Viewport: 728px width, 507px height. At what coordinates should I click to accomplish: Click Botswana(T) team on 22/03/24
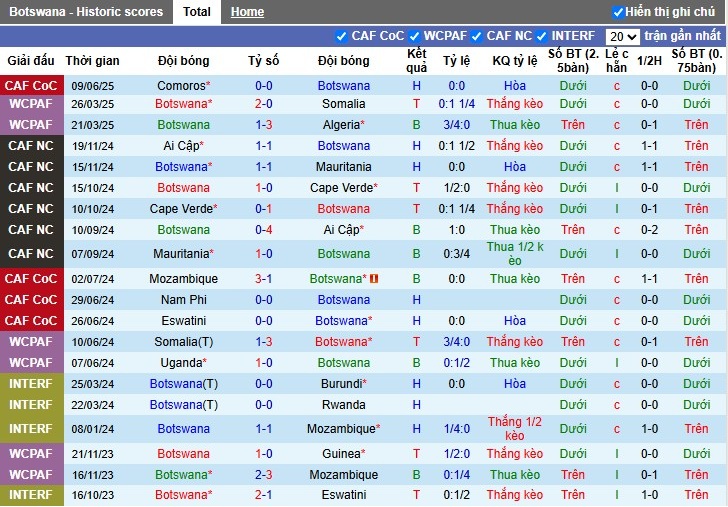tap(183, 404)
